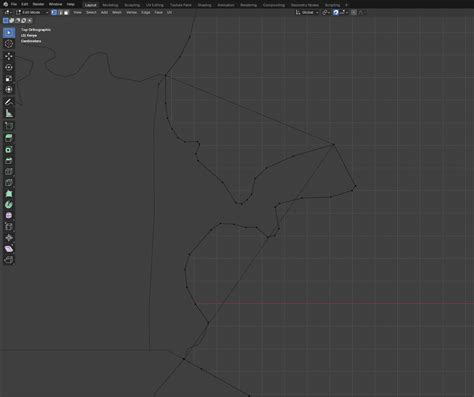
Task: Open the Mesh menu
Action: coord(117,12)
